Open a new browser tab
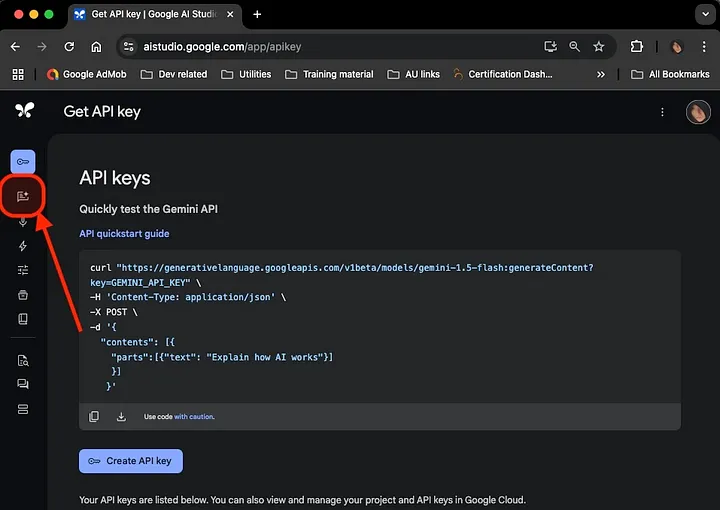Screen dimensions: 720x510 257,14
